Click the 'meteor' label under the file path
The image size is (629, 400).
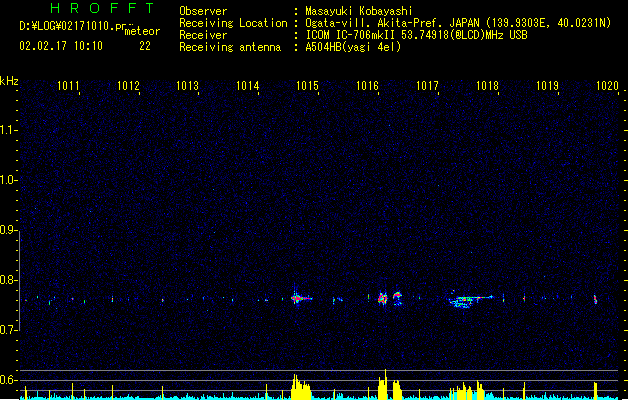point(142,31)
